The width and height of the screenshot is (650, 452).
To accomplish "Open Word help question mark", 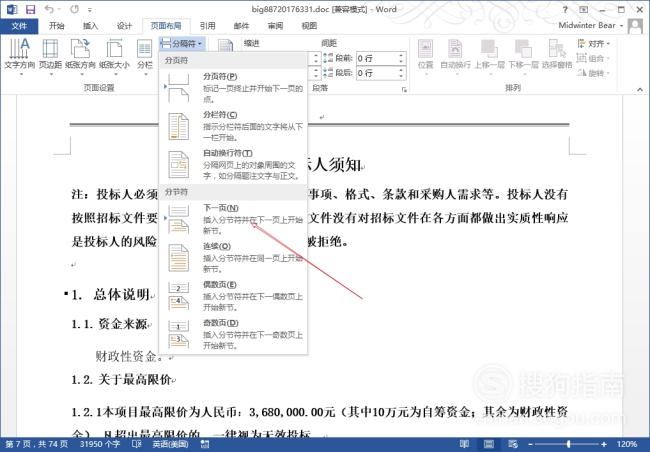I will pos(565,10).
